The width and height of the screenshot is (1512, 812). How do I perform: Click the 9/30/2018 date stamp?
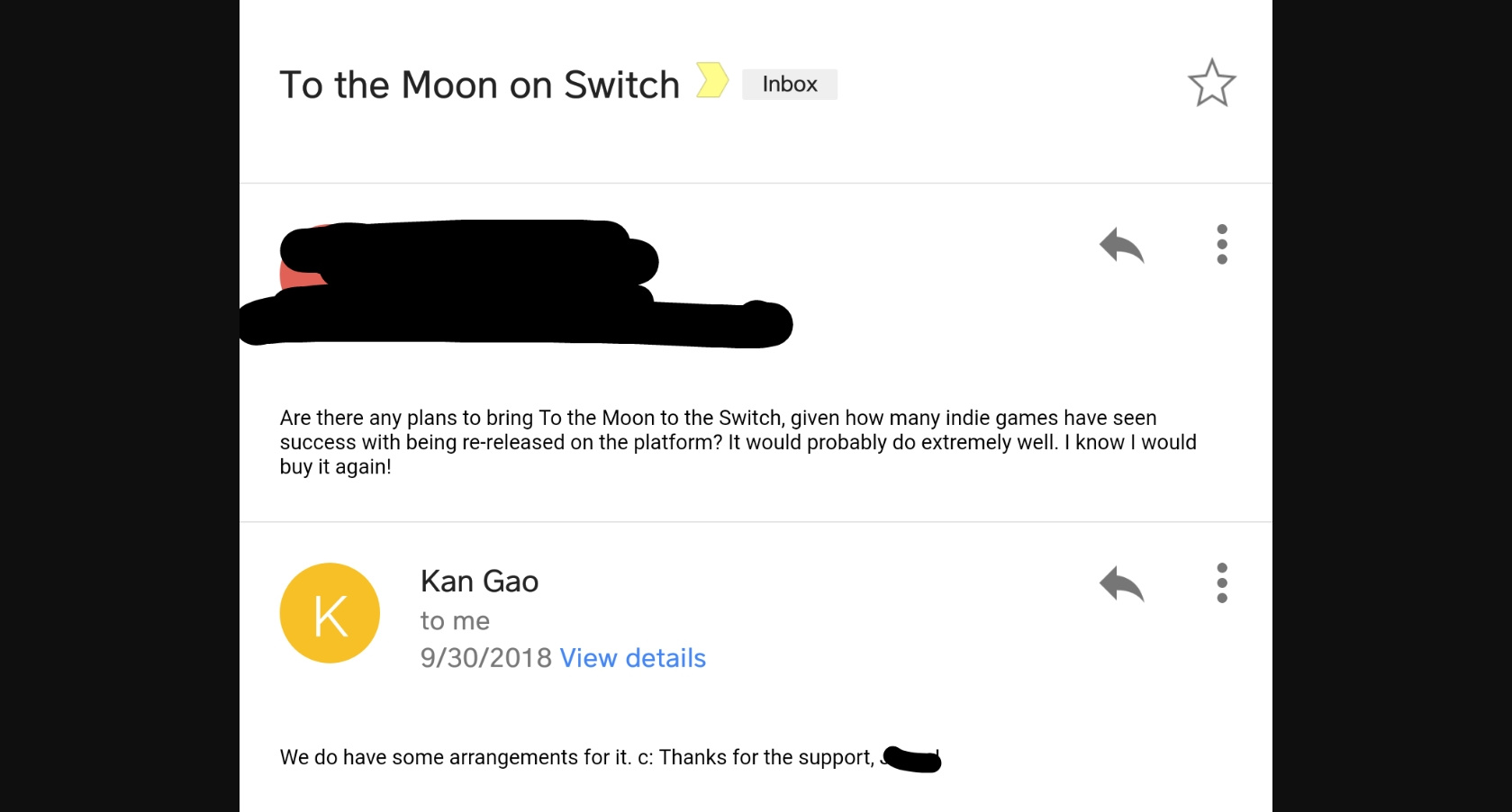point(485,658)
